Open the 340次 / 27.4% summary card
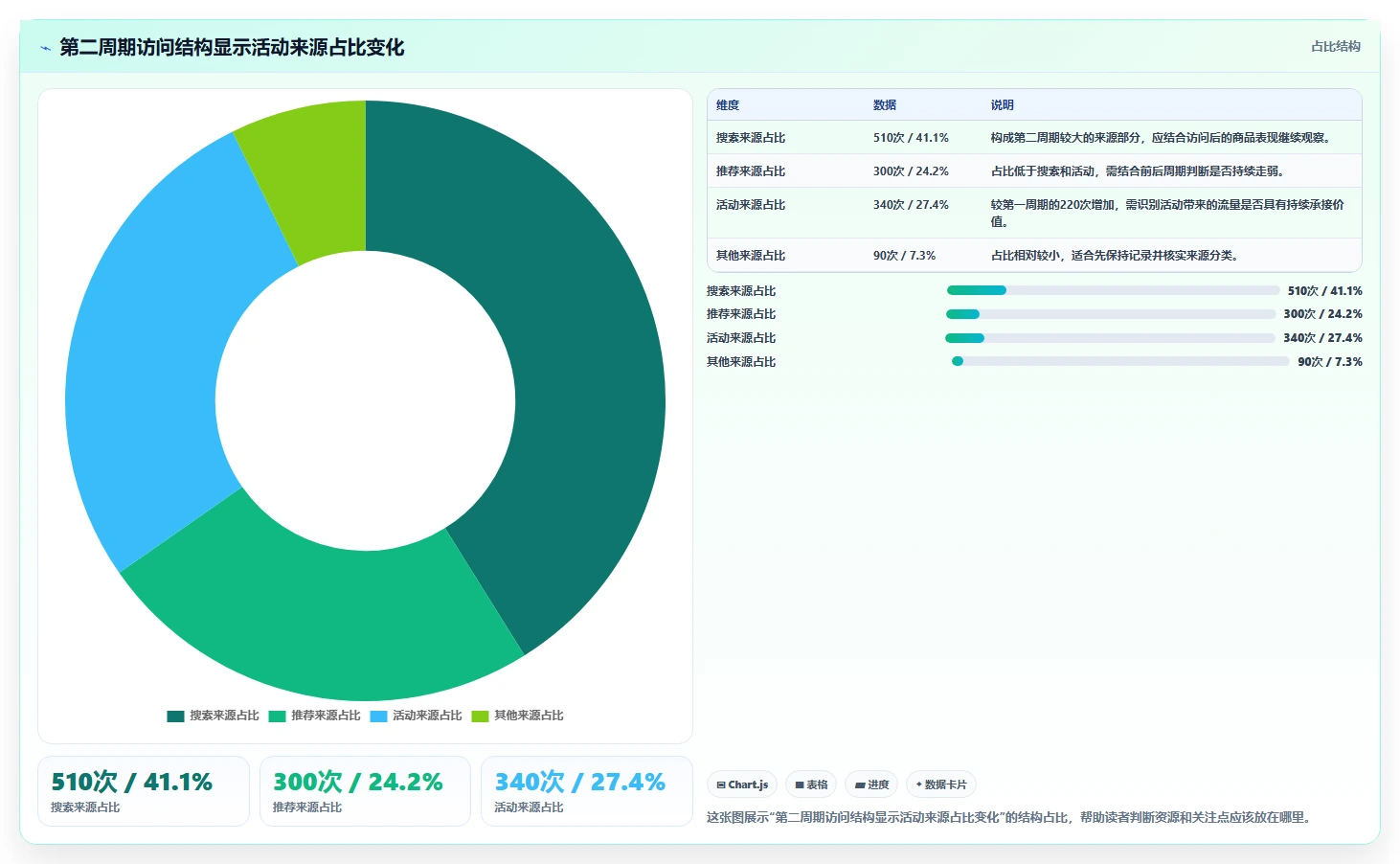This screenshot has height=864, width=1400. (586, 791)
